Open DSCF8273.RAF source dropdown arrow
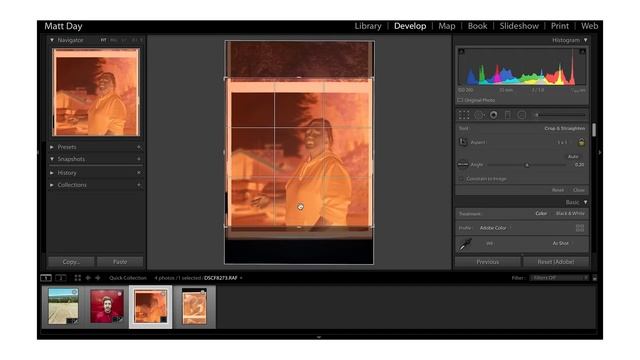Image resolution: width=640 pixels, height=360 pixels. pos(241,278)
